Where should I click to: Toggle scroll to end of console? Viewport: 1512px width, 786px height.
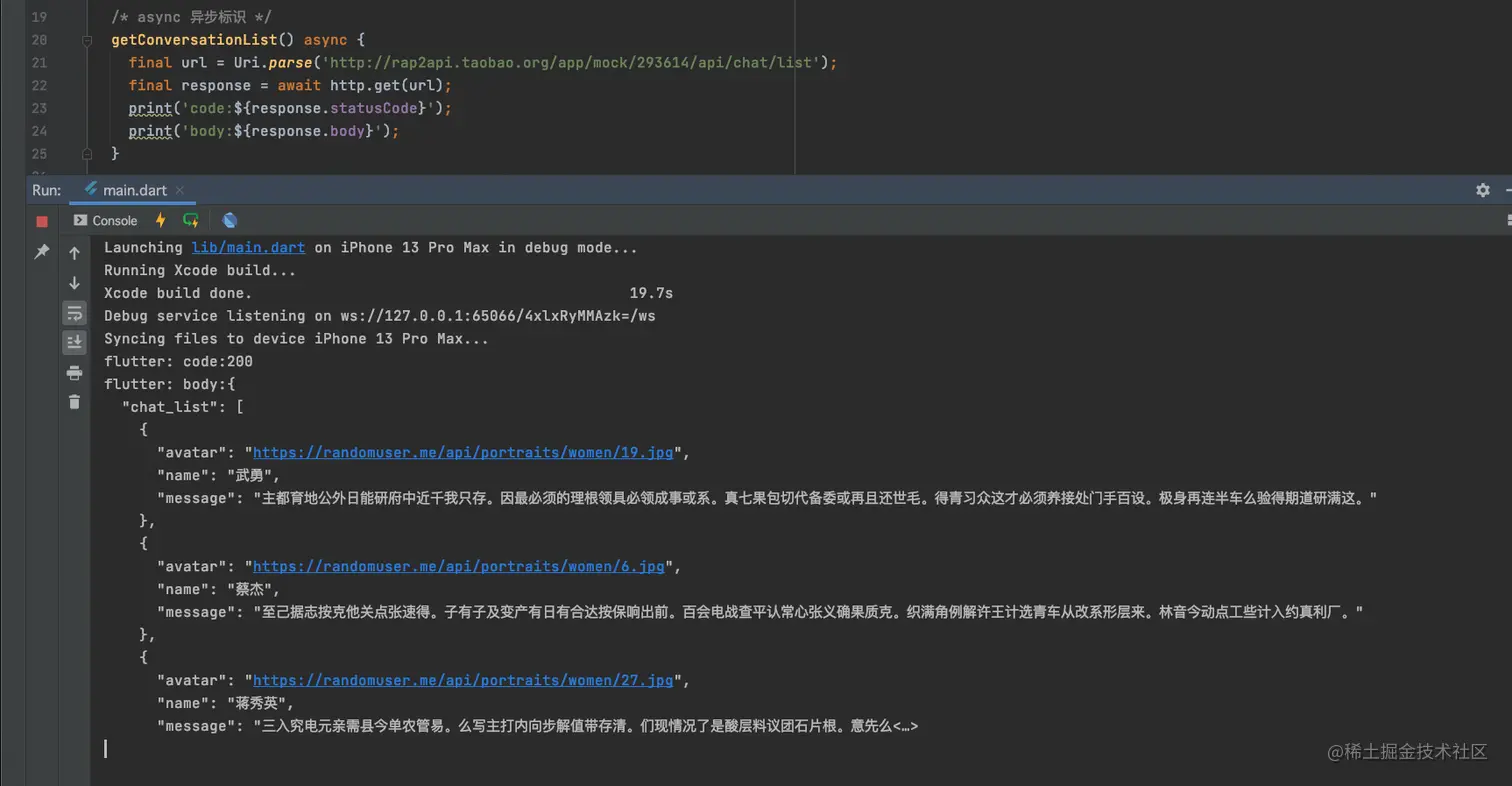[74, 343]
